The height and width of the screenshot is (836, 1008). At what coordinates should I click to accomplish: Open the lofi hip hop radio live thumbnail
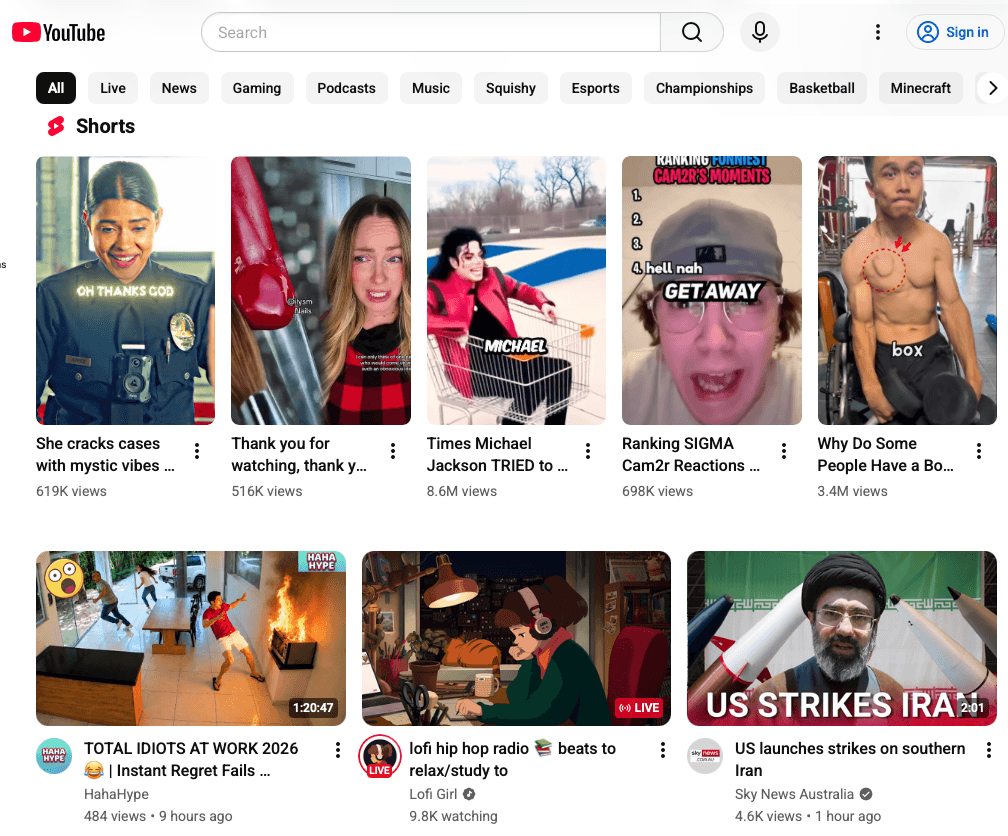[x=516, y=639]
